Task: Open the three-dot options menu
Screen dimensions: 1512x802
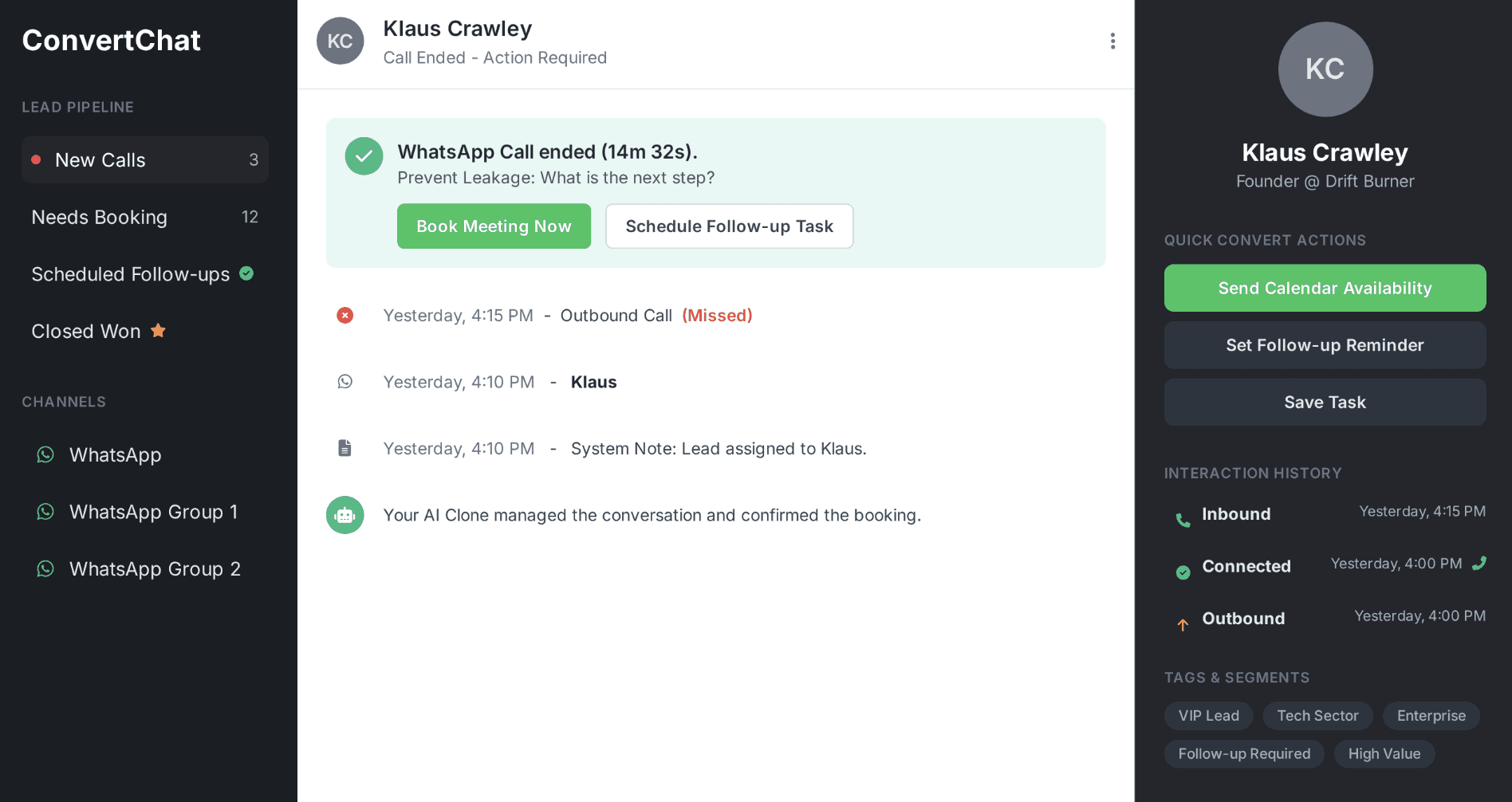Action: (1112, 41)
